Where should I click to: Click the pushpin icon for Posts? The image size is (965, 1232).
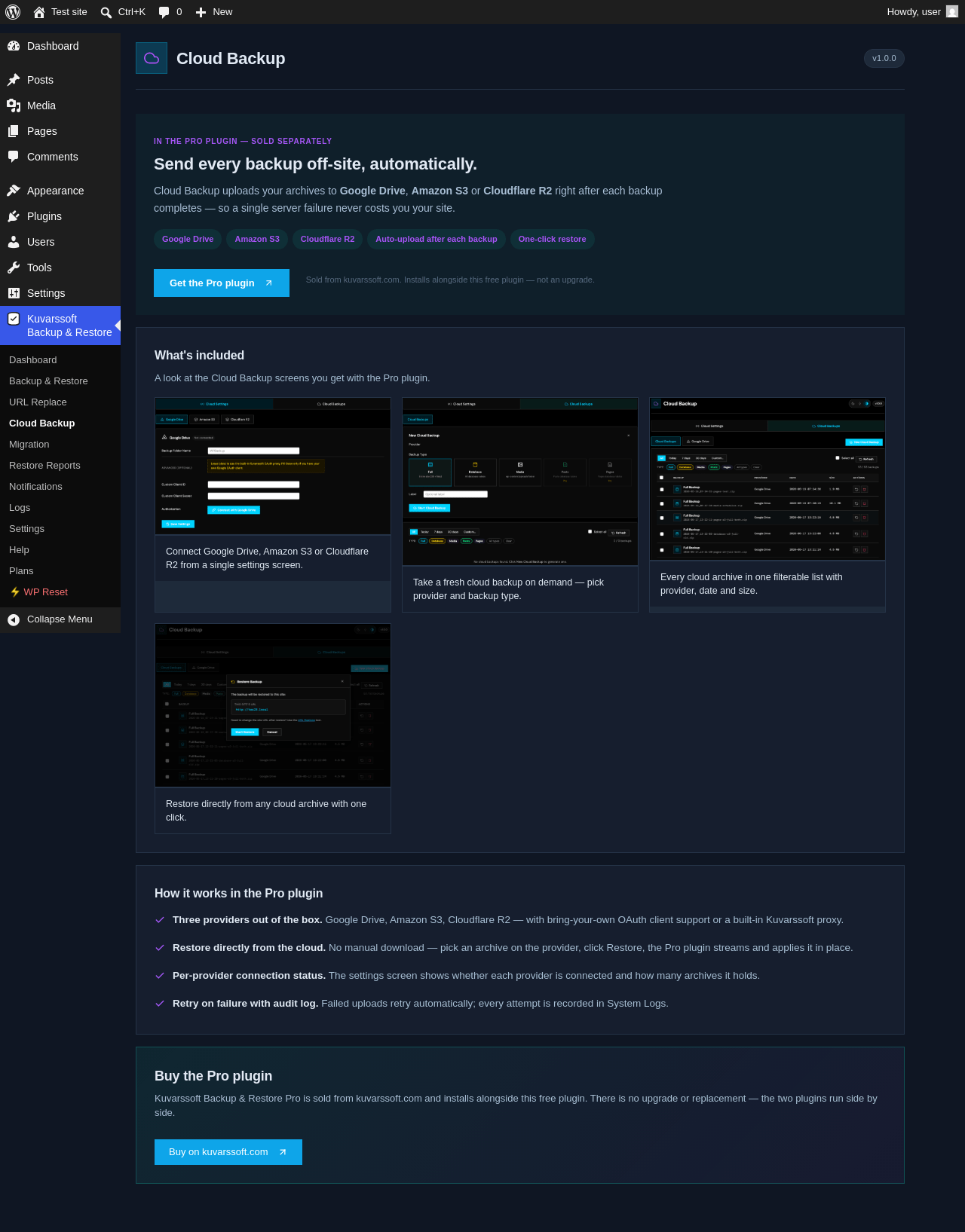coord(14,80)
